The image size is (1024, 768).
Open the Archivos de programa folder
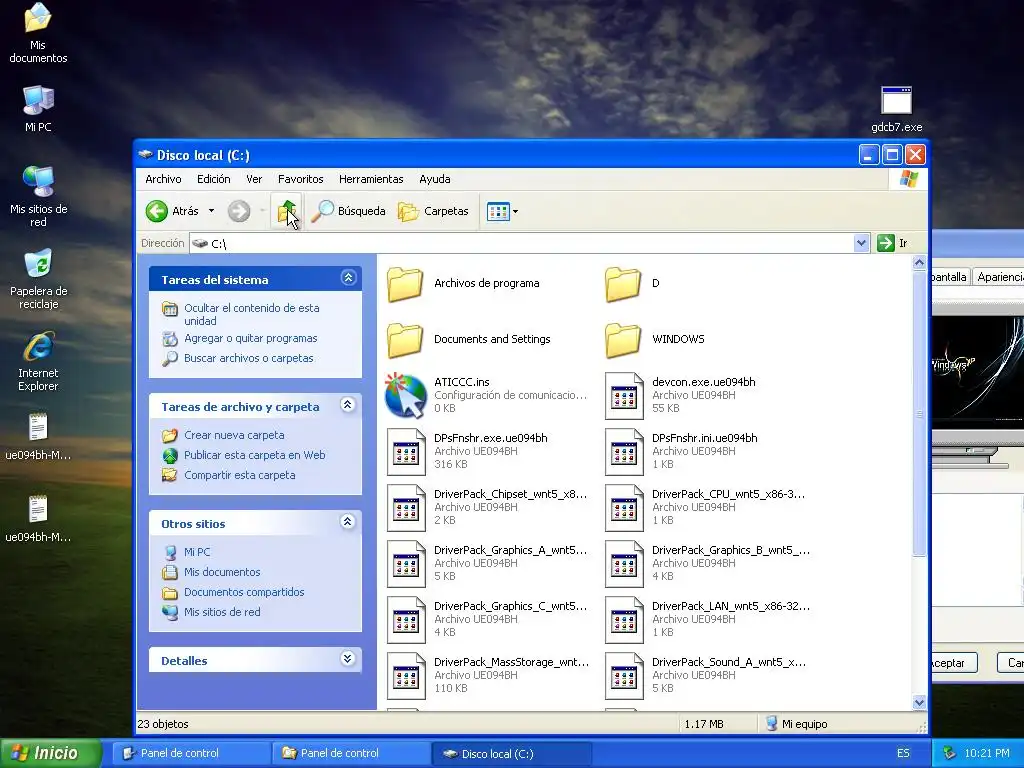click(463, 283)
